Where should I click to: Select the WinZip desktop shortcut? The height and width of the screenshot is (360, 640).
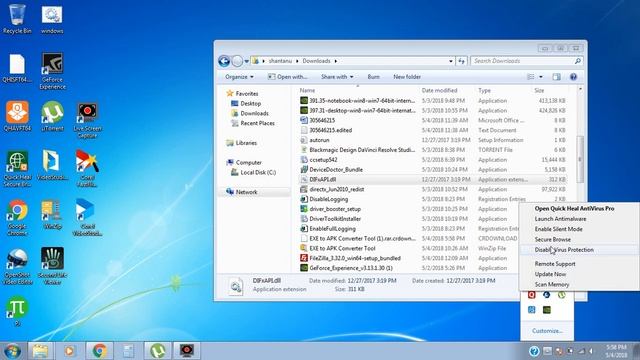51,214
